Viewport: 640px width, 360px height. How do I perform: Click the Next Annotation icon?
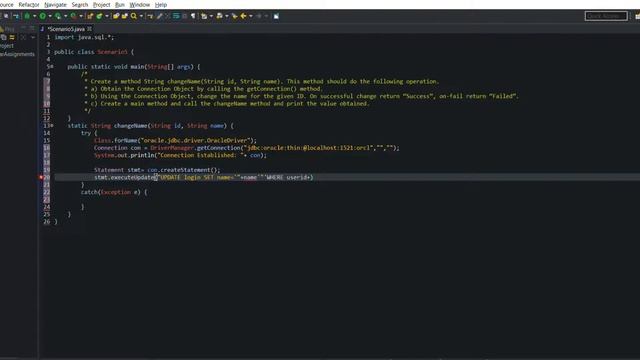(x=204, y=16)
